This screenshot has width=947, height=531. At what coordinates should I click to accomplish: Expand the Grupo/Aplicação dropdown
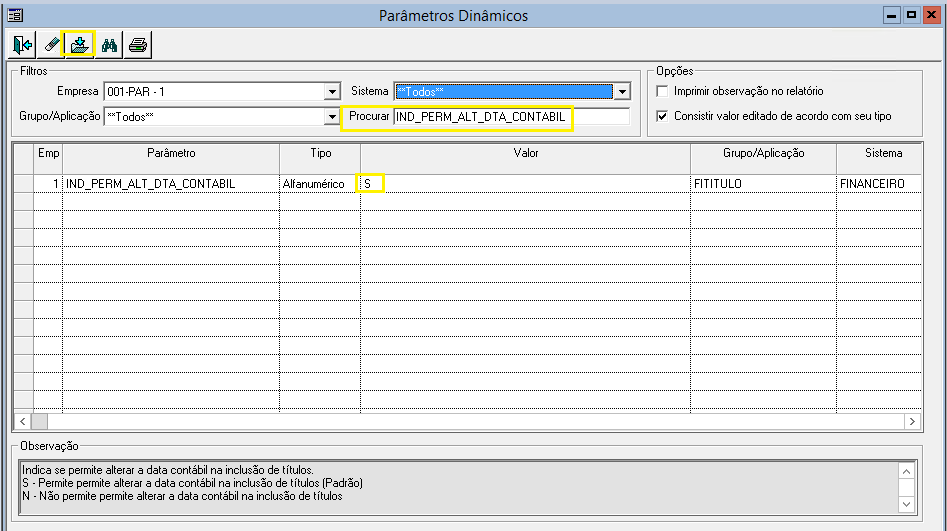pos(332,117)
